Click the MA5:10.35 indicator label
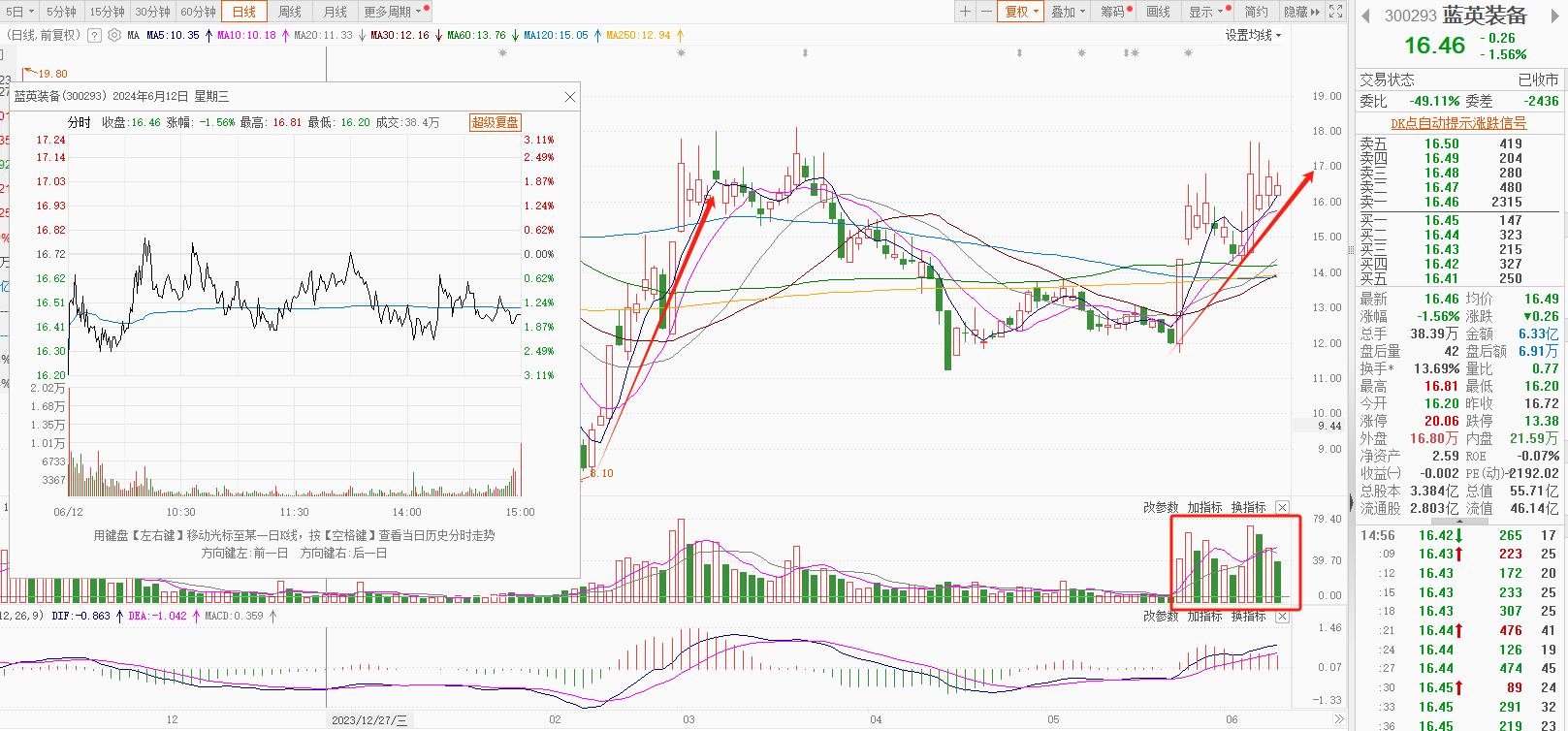 point(173,35)
